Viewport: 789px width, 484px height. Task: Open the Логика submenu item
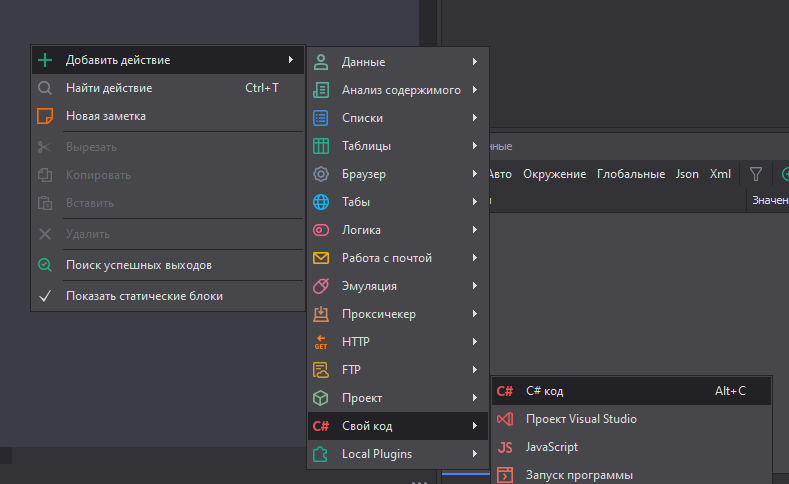[x=361, y=230]
